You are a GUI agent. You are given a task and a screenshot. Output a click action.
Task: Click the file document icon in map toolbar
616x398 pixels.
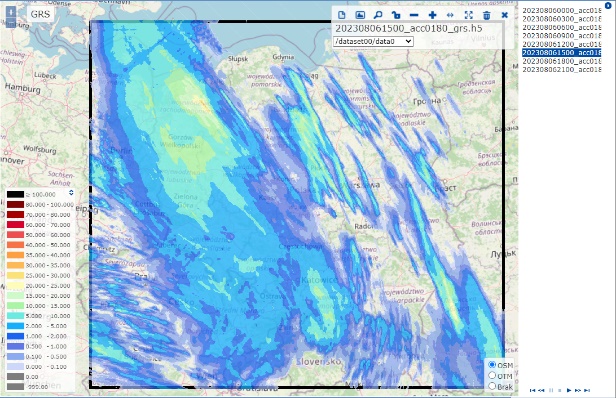point(341,15)
